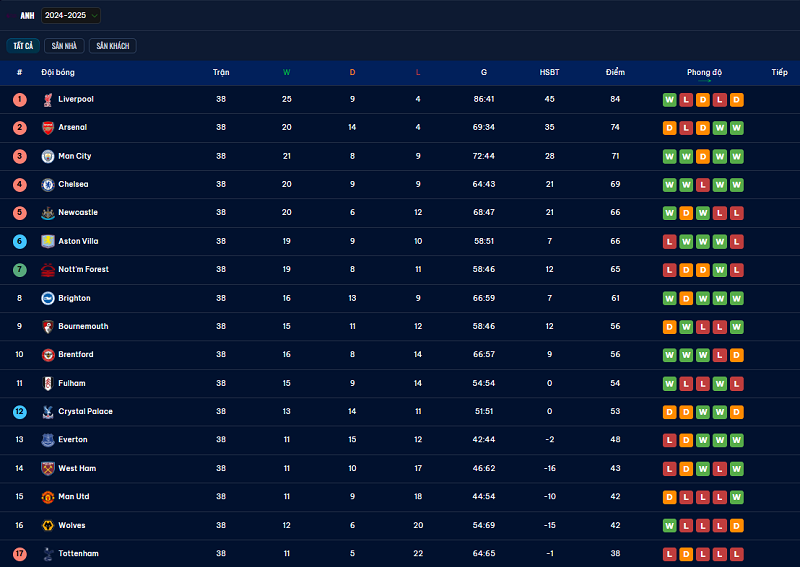Click the Bournemouth club crest

pos(48,327)
